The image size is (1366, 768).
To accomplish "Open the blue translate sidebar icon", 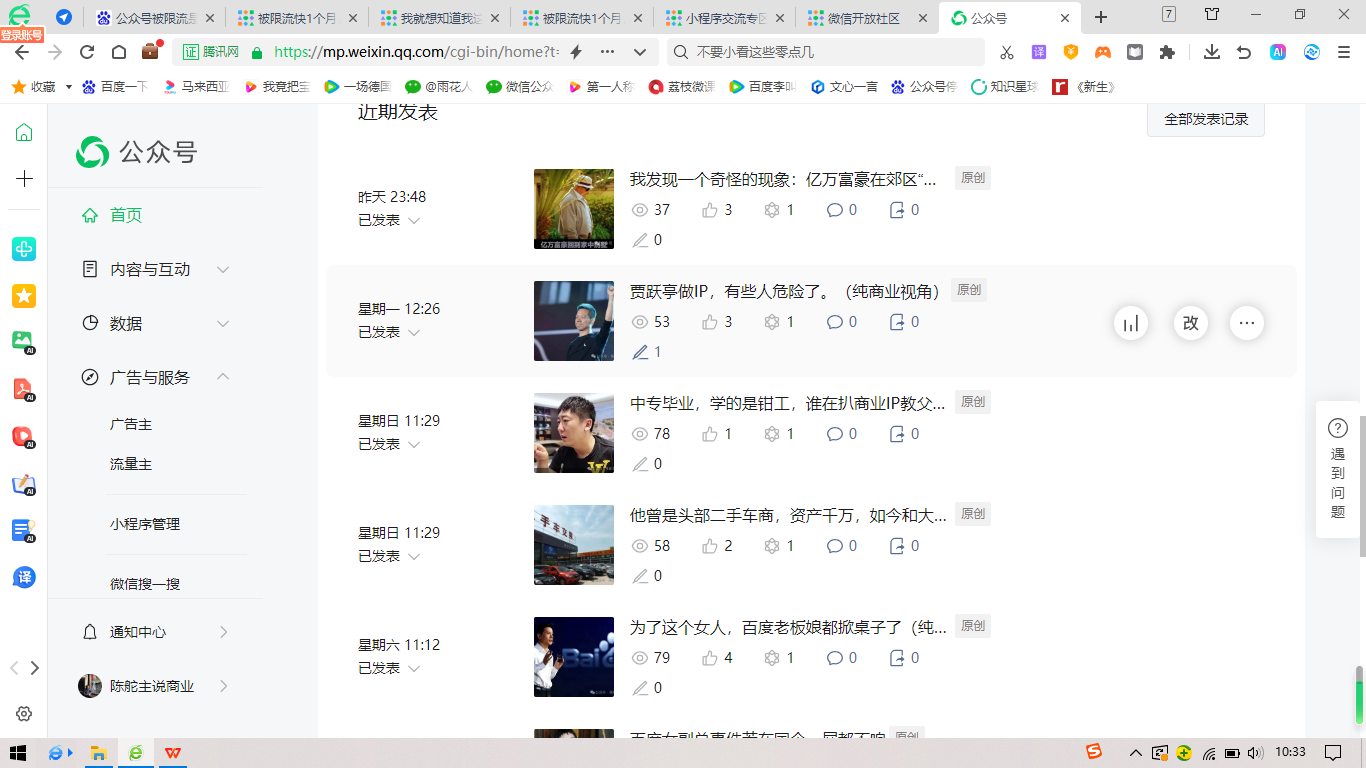I will [x=24, y=577].
